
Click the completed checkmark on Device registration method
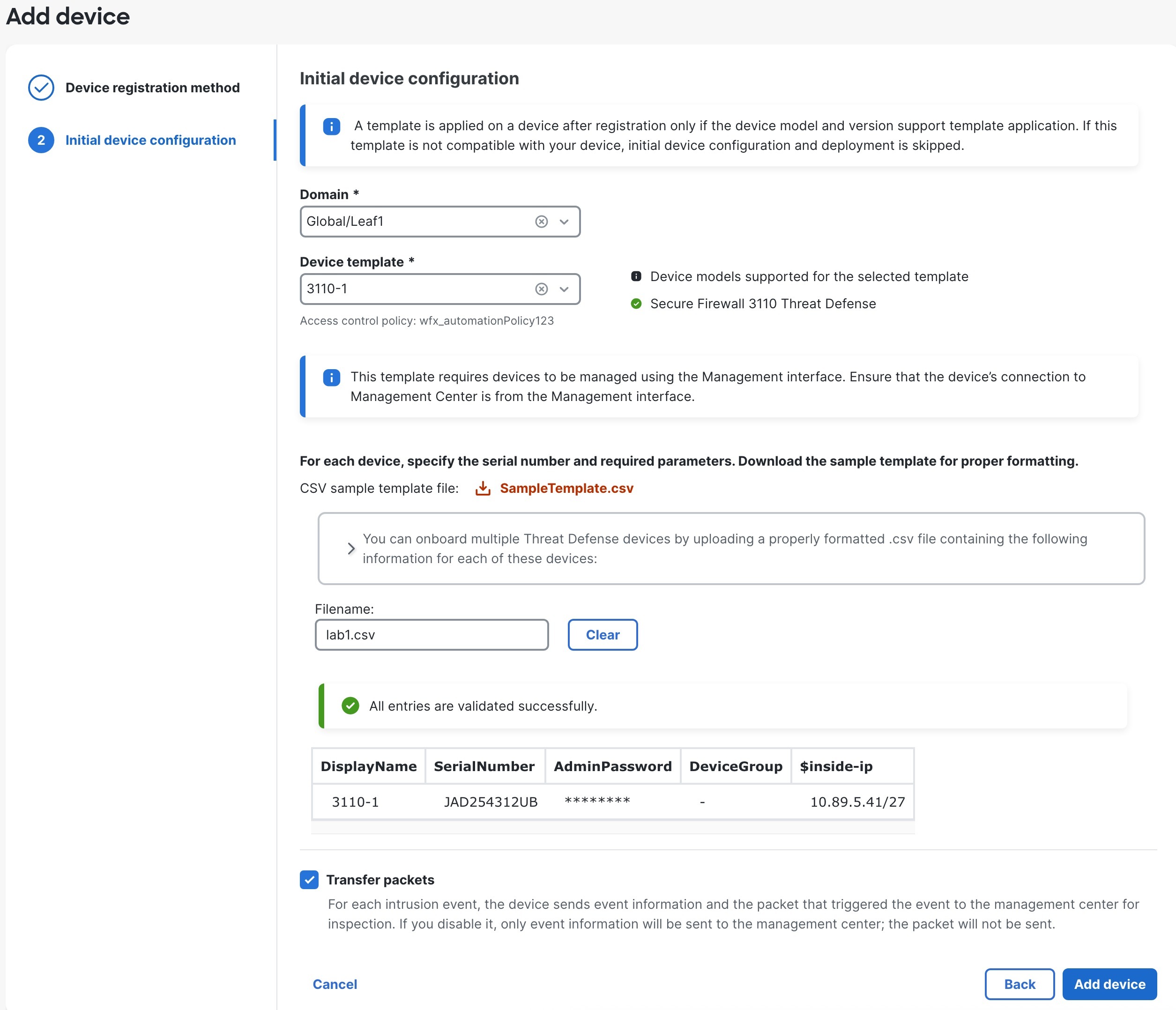(x=41, y=88)
